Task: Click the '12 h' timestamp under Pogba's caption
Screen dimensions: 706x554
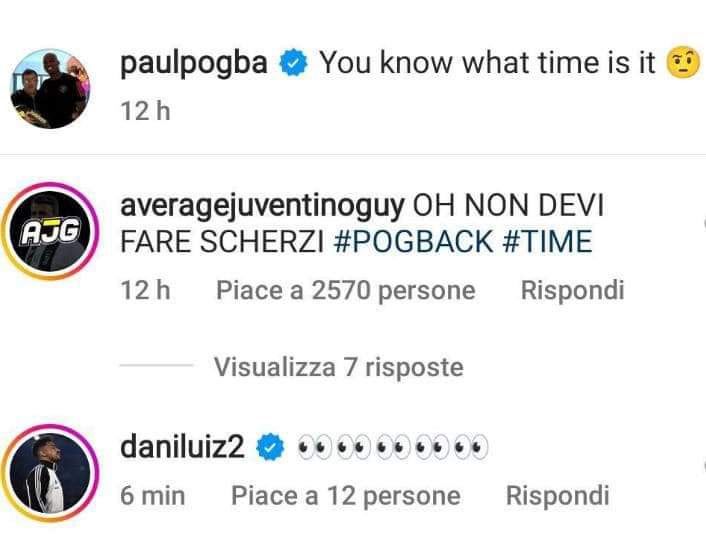Action: pyautogui.click(x=144, y=111)
